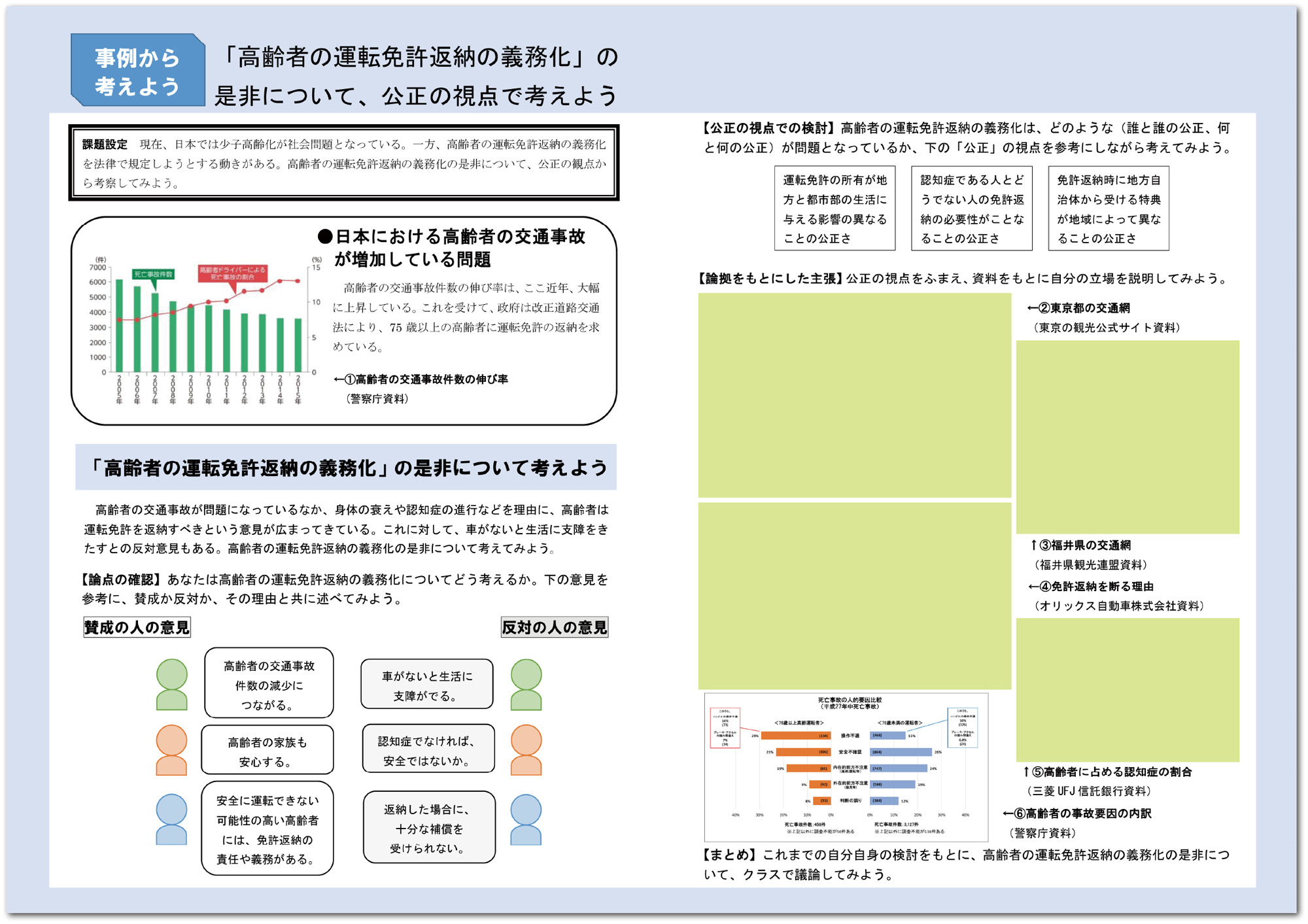
Task: Click paragraph starting 高齢者の交通事故件数の伸び率は
Action: pos(466,317)
